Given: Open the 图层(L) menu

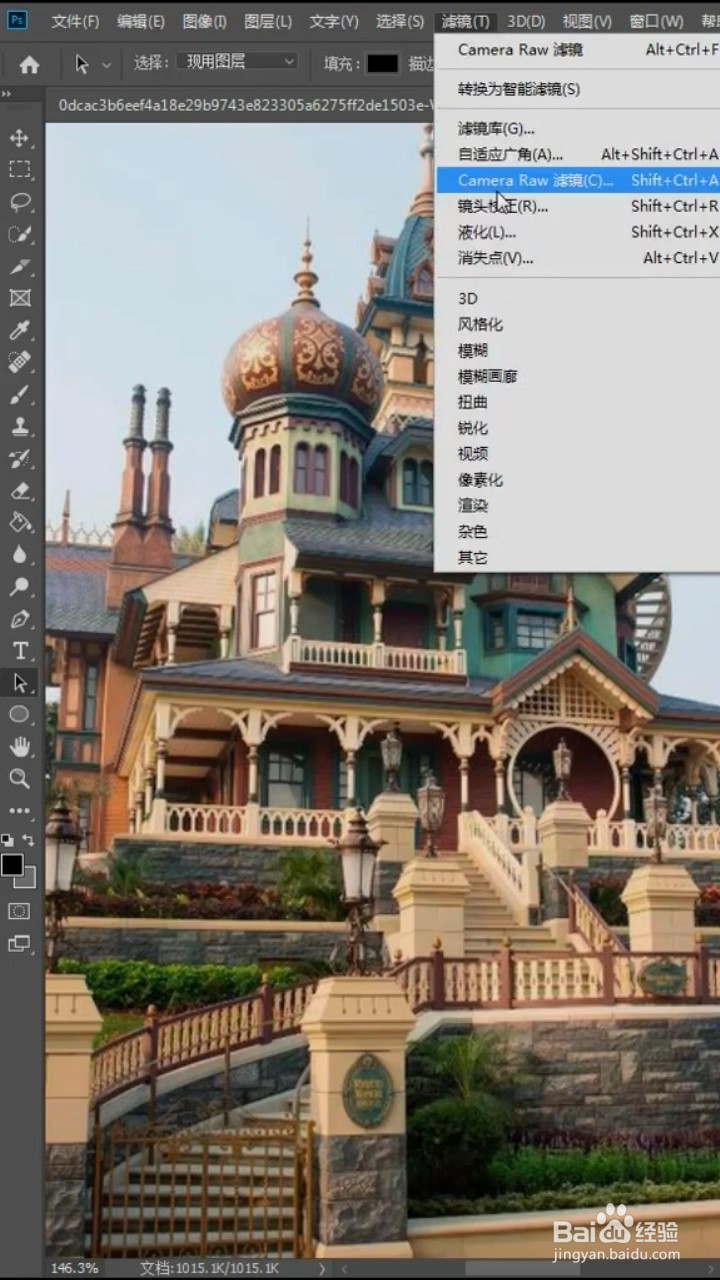Looking at the screenshot, I should 268,21.
